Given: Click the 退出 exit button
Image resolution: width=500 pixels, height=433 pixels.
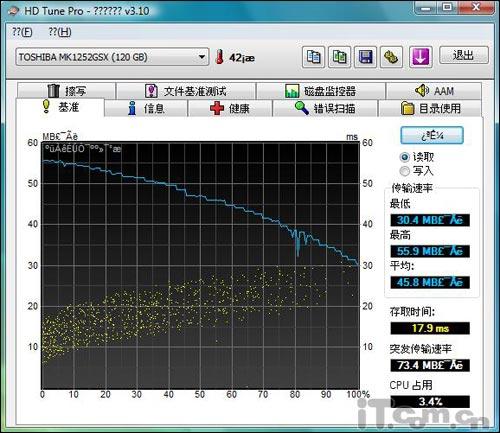Looking at the screenshot, I should [x=464, y=55].
